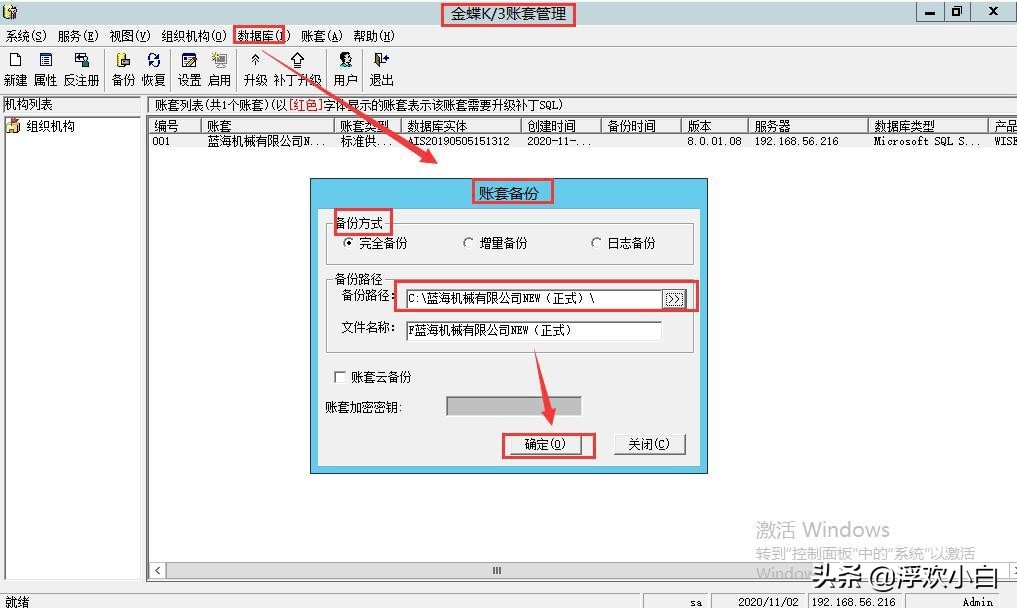Click the 关闭 button in backup dialog

(x=648, y=445)
